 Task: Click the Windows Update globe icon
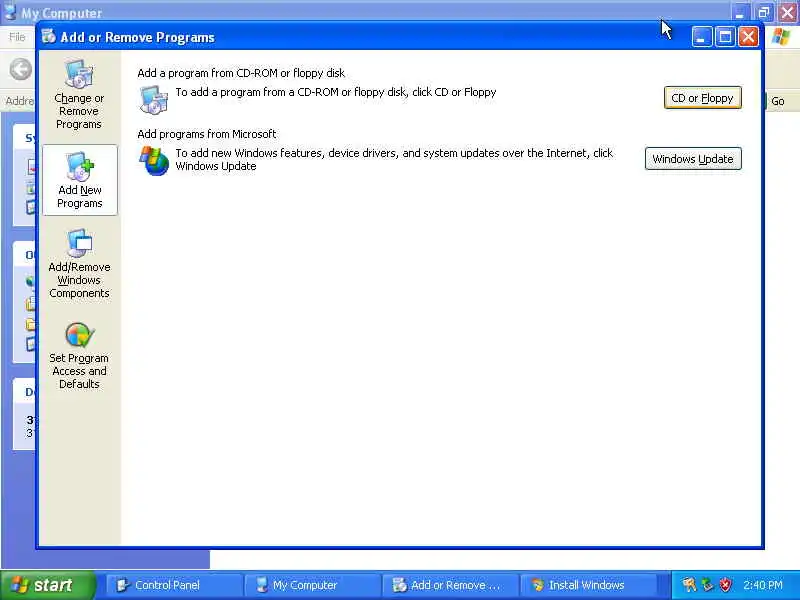[x=154, y=161]
